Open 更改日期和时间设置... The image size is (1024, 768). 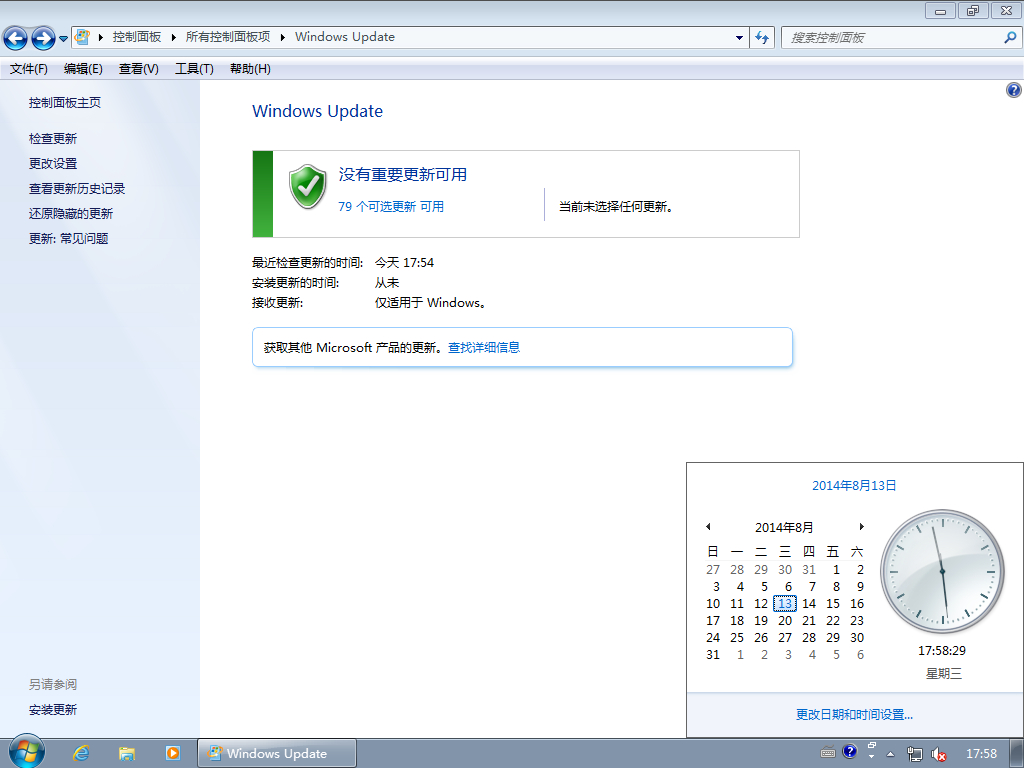click(854, 714)
